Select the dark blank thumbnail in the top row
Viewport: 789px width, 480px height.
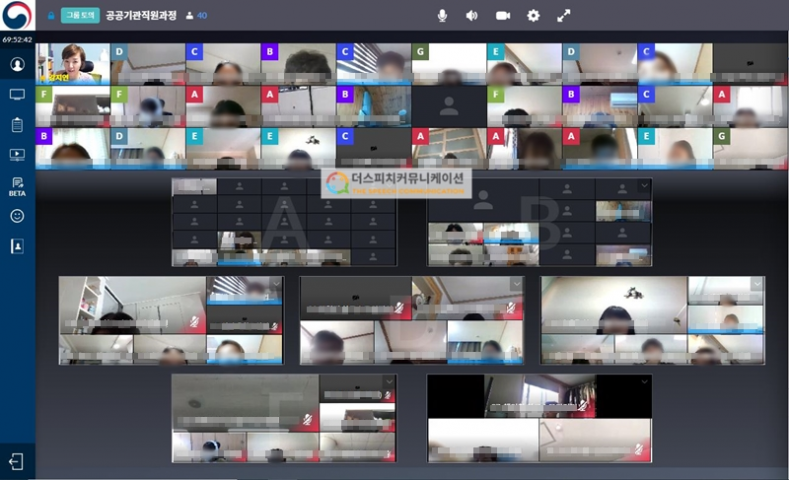coord(750,63)
